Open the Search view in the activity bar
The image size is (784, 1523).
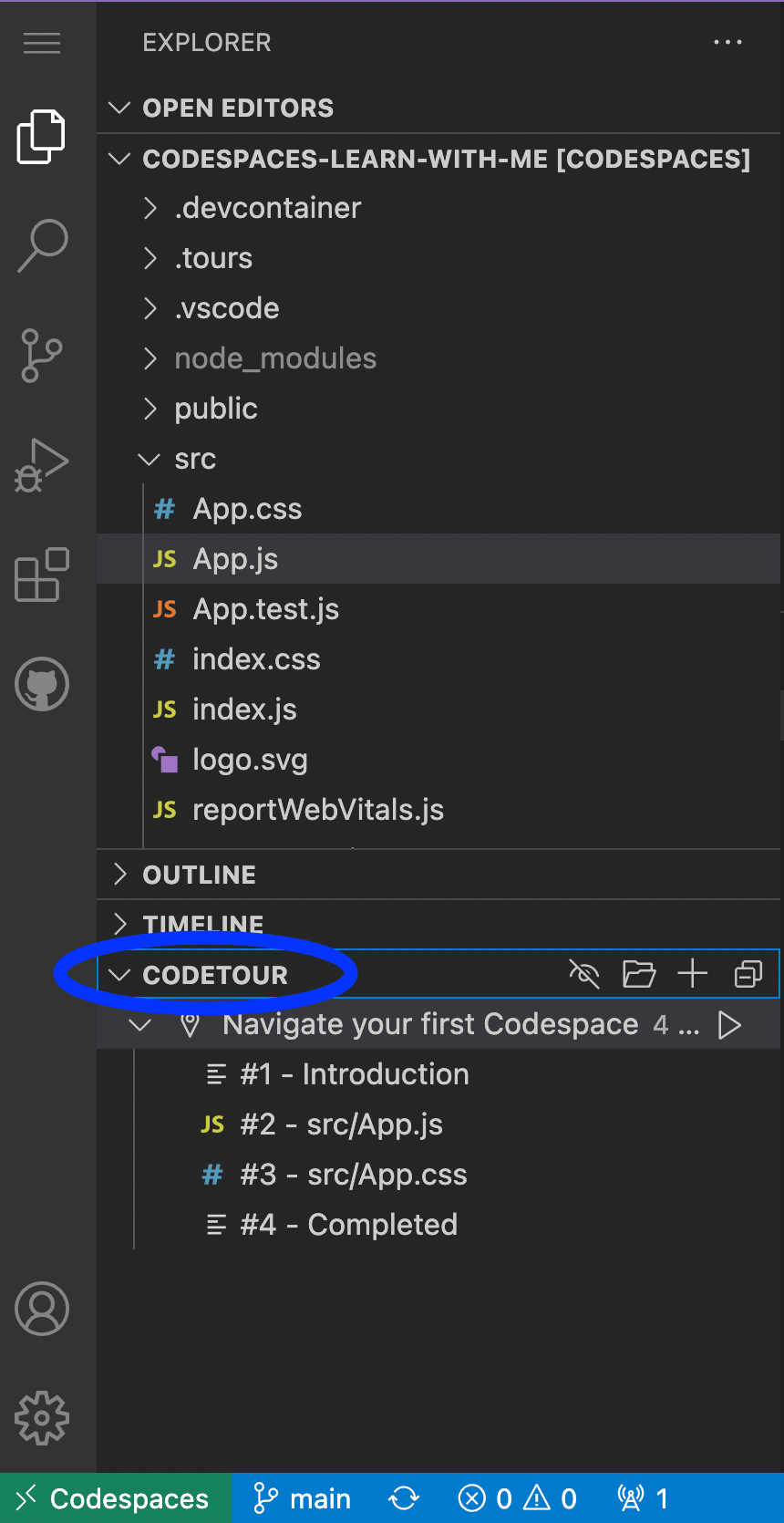click(41, 244)
